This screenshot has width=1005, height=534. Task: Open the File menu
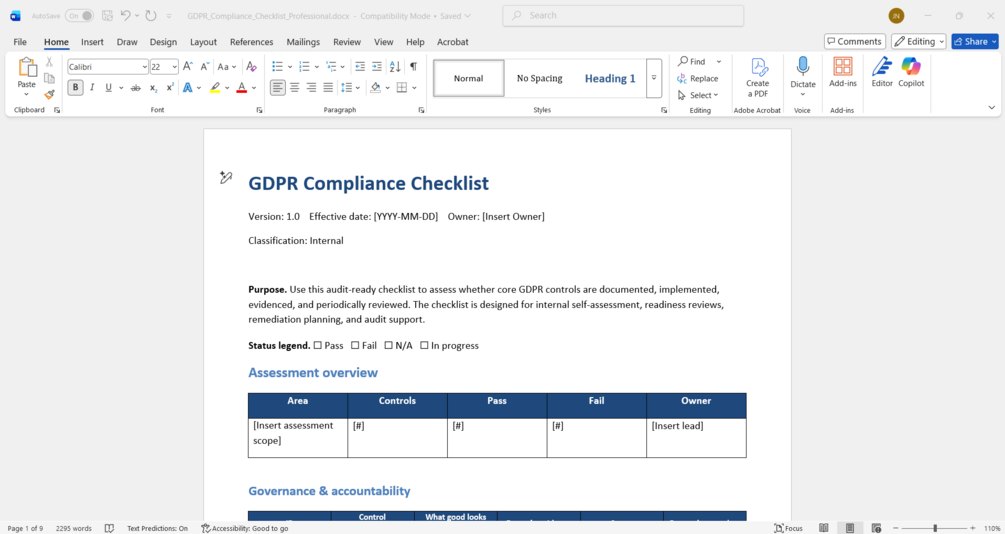click(x=20, y=42)
